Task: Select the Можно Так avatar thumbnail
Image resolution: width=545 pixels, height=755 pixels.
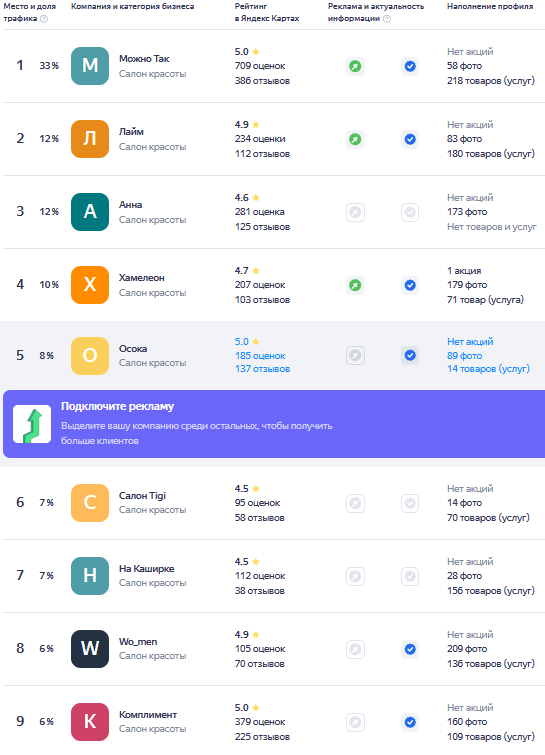Action: 90,66
